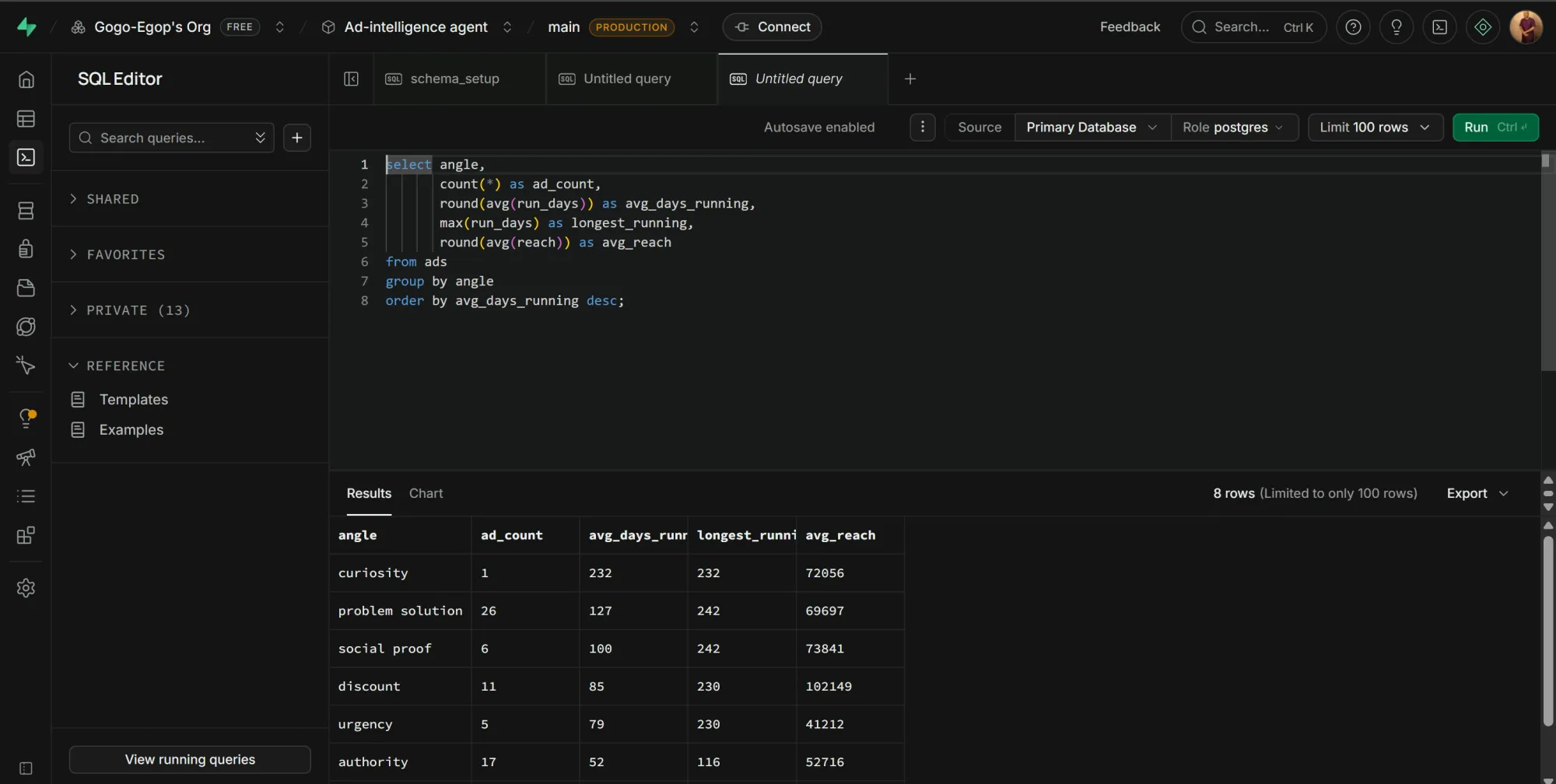The height and width of the screenshot is (784, 1556).
Task: Open Project Settings gear icon
Action: (x=26, y=588)
